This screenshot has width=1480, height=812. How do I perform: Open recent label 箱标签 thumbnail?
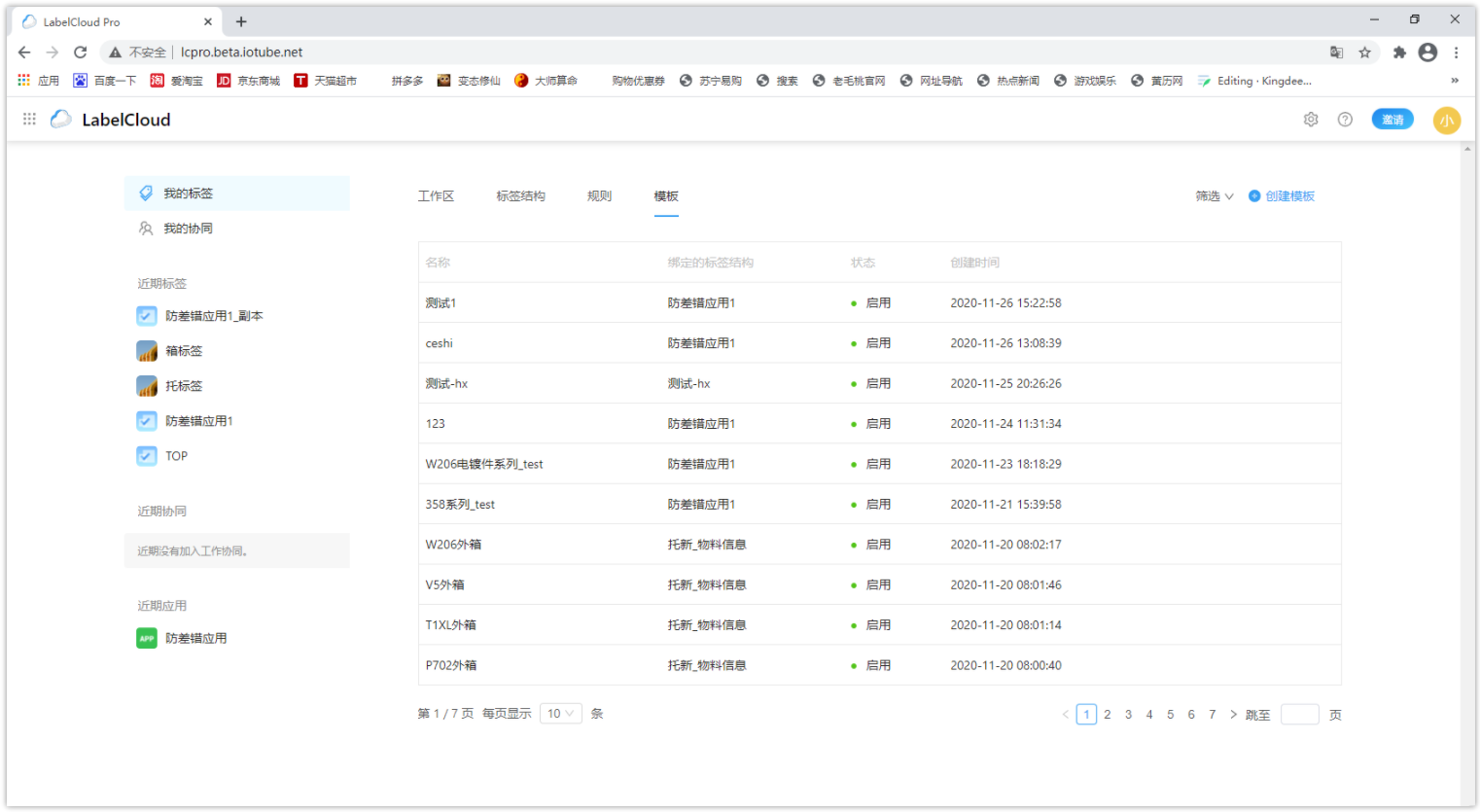coord(147,351)
